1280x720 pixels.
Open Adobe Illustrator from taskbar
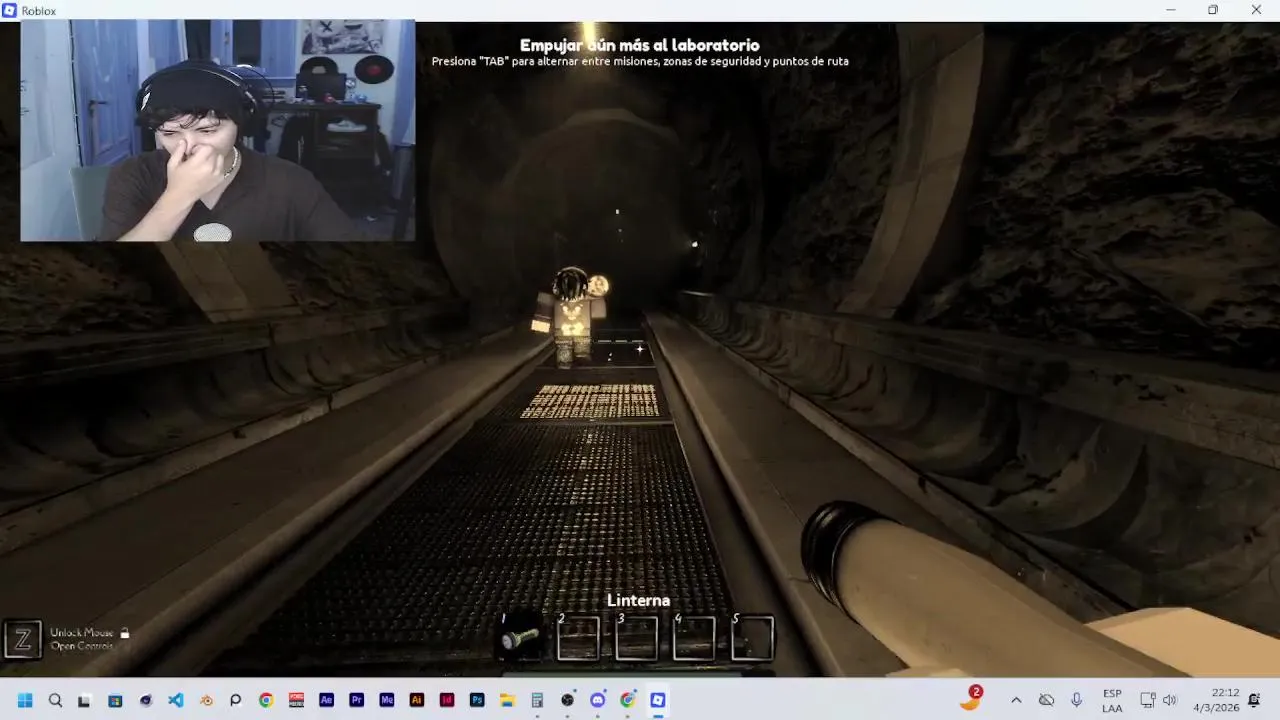coord(417,700)
